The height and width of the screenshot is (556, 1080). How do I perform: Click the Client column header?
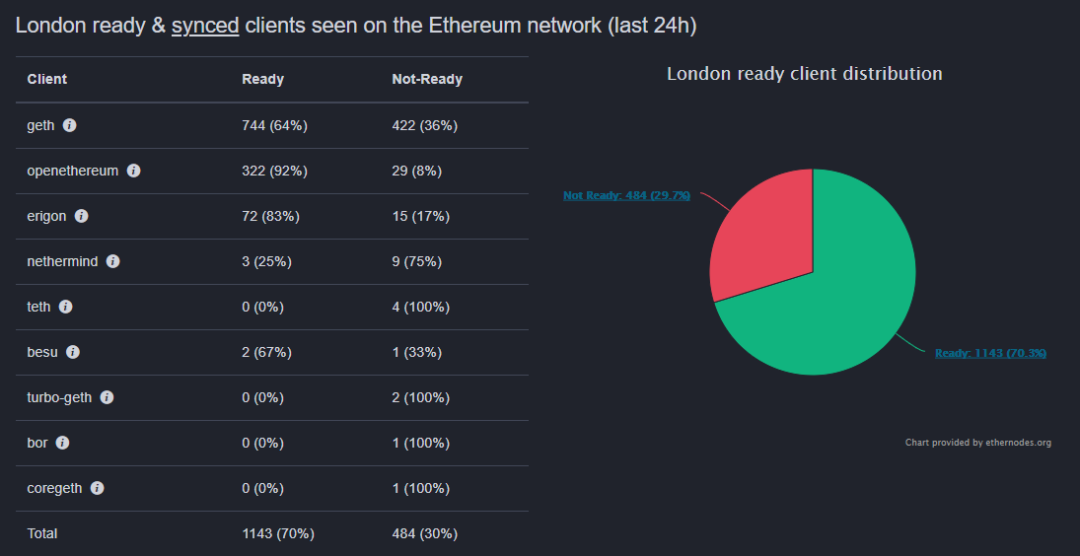(47, 79)
